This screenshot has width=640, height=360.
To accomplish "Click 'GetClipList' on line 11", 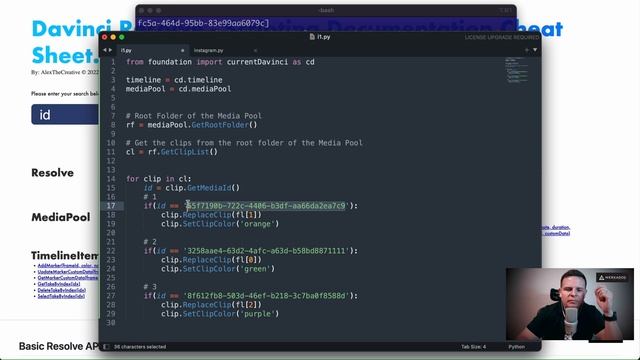I will pos(185,152).
